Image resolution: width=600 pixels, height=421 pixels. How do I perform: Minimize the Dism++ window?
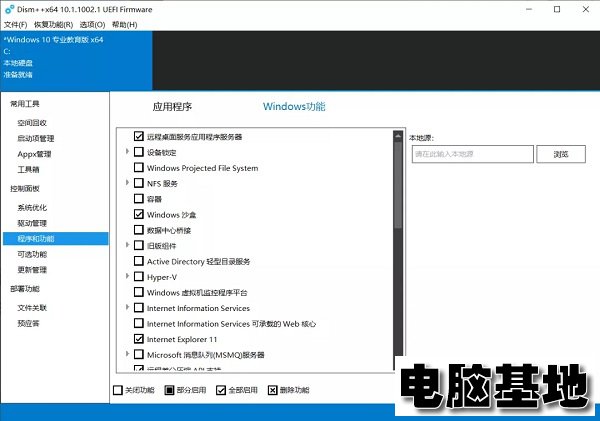529,10
